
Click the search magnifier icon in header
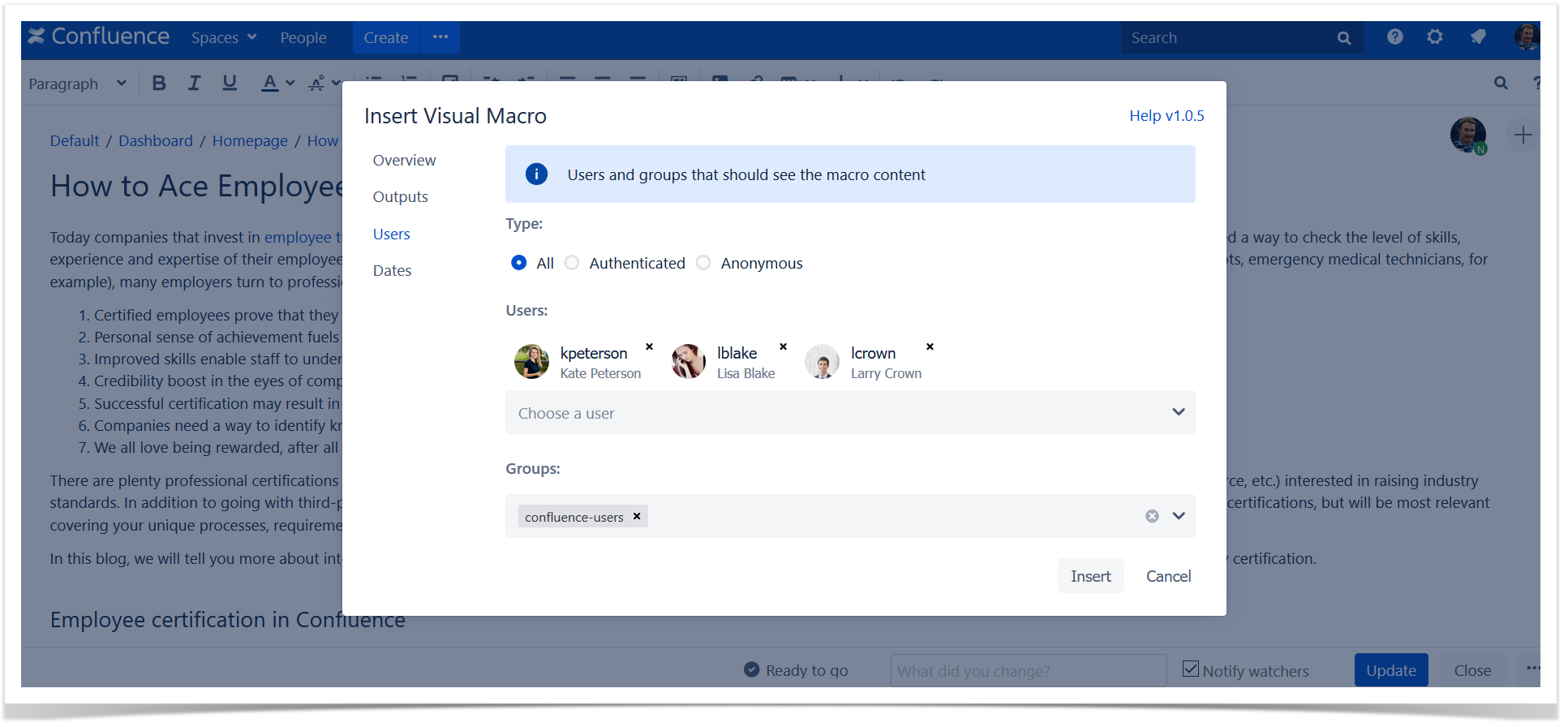(1344, 38)
